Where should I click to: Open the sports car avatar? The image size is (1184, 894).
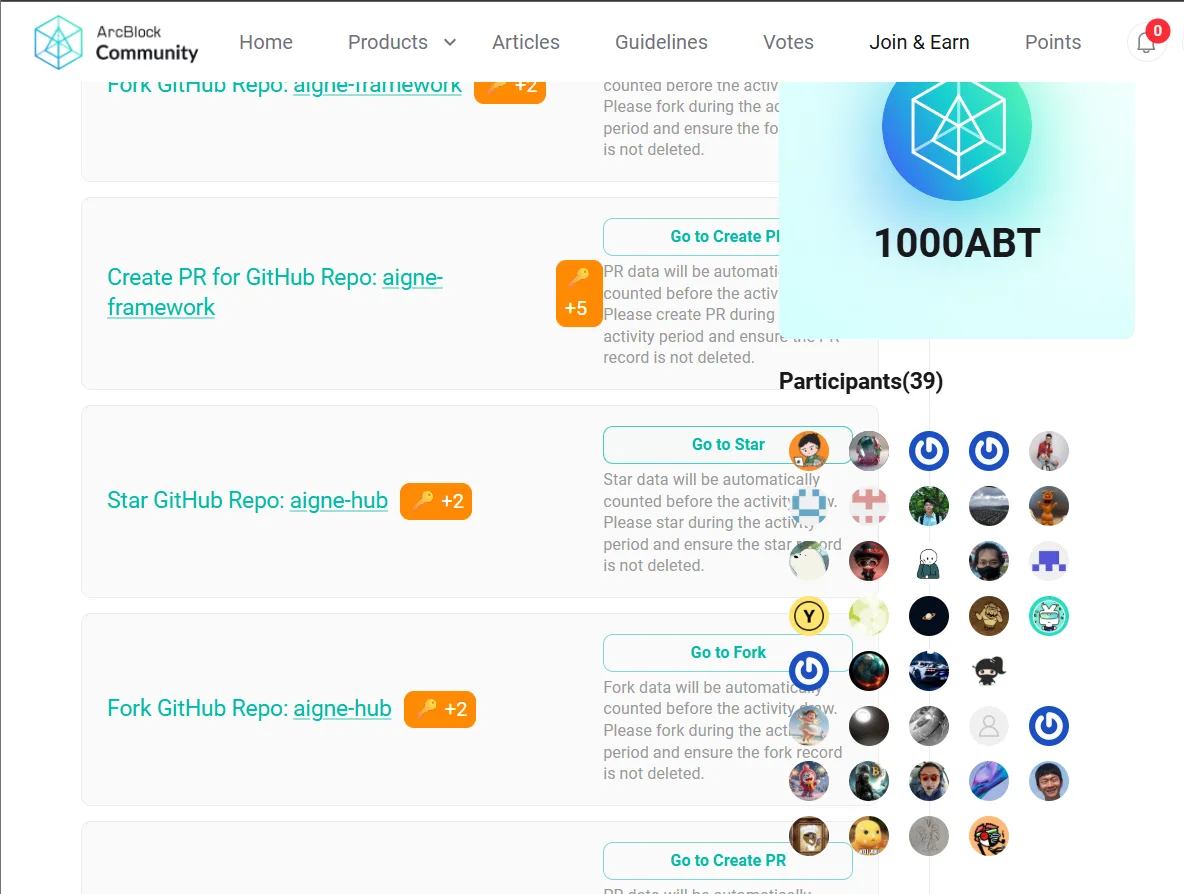929,671
